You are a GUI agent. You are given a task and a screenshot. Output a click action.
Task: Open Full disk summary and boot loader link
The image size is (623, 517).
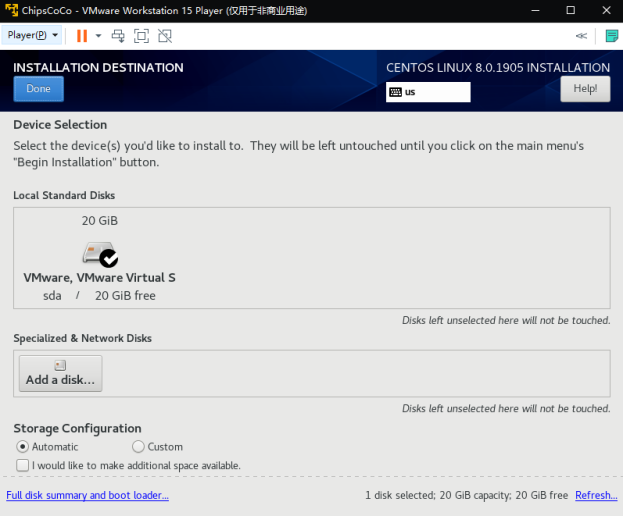[x=87, y=495]
